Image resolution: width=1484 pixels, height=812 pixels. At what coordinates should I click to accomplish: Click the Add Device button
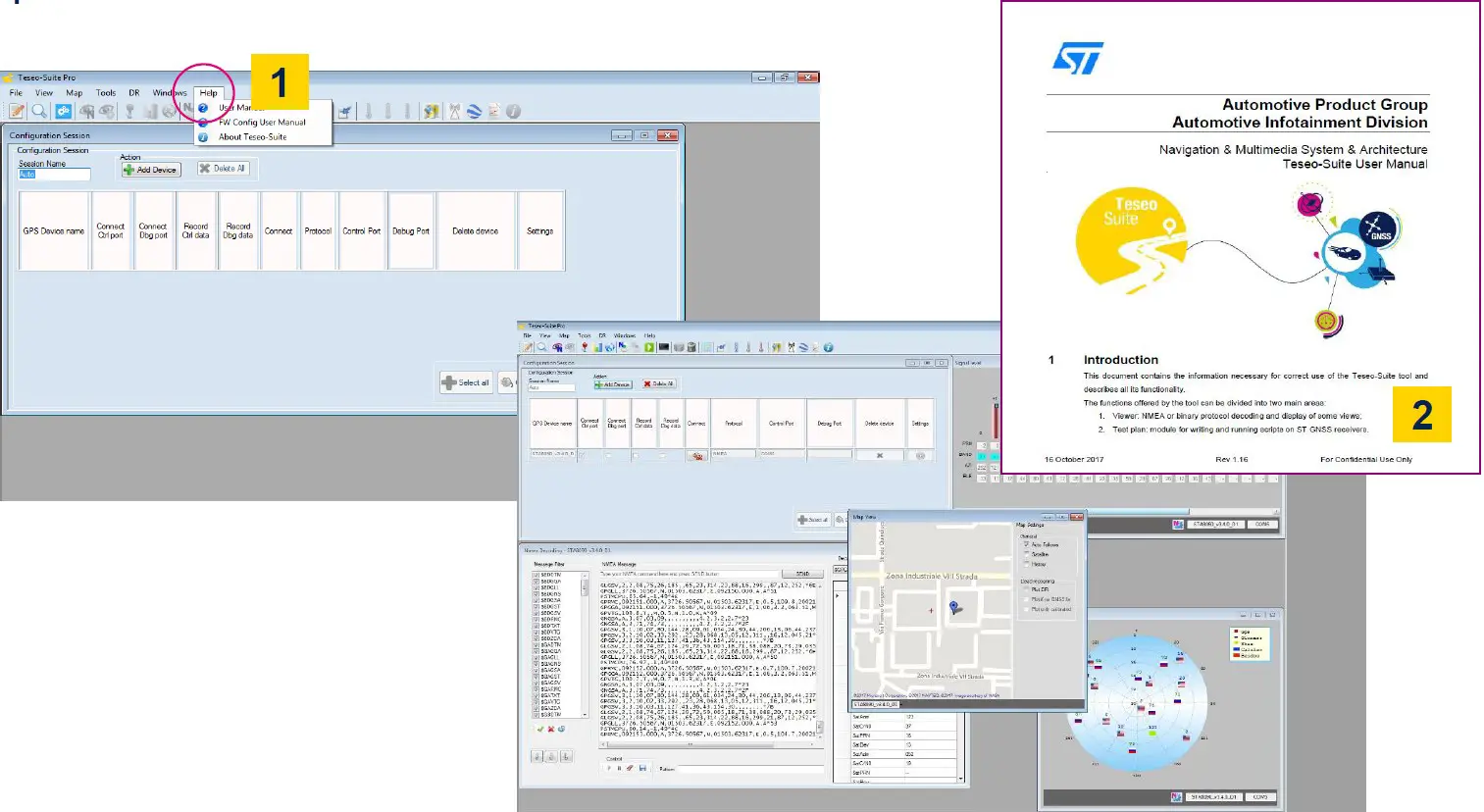151,169
